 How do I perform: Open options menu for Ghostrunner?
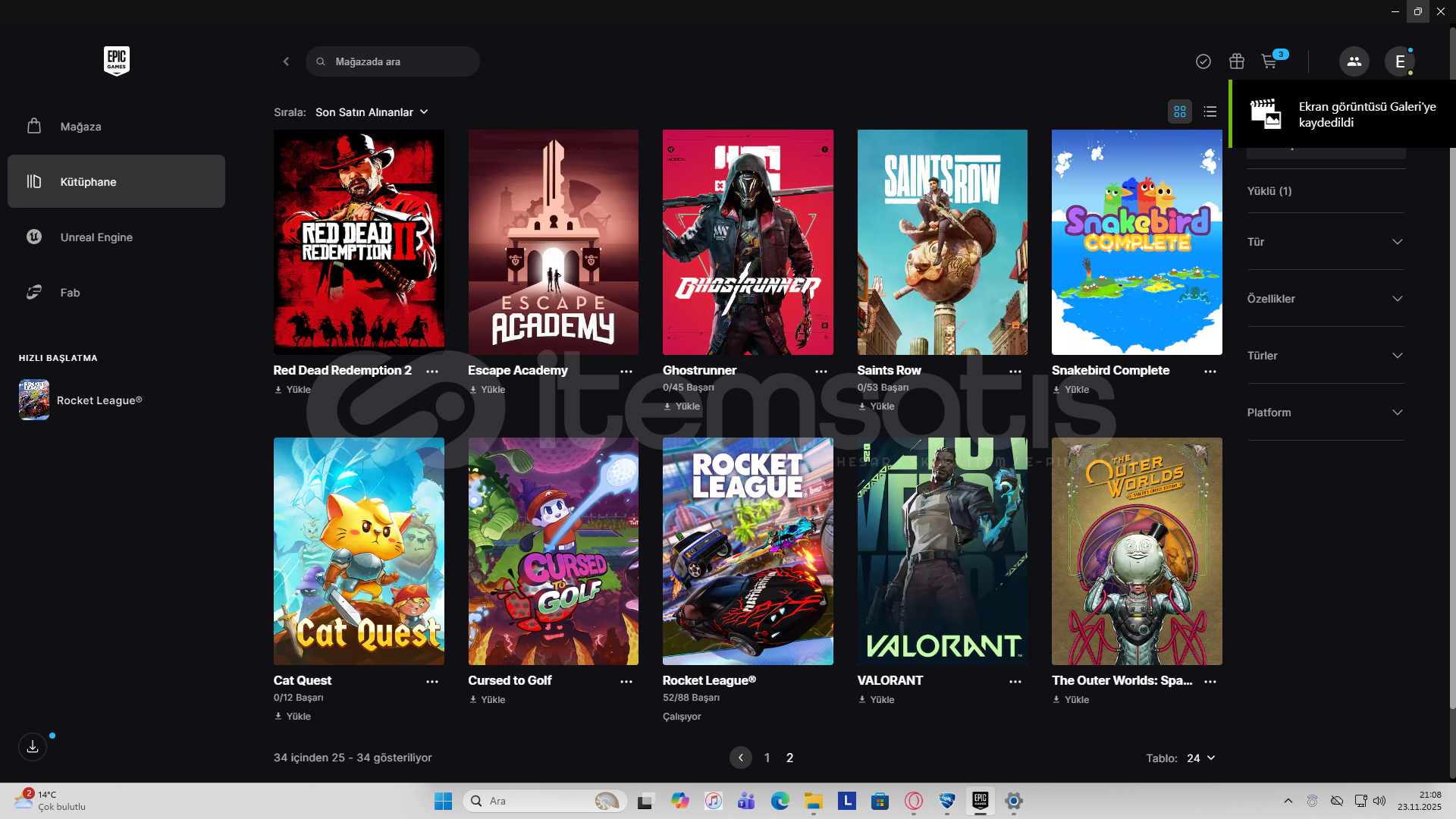[x=821, y=372]
